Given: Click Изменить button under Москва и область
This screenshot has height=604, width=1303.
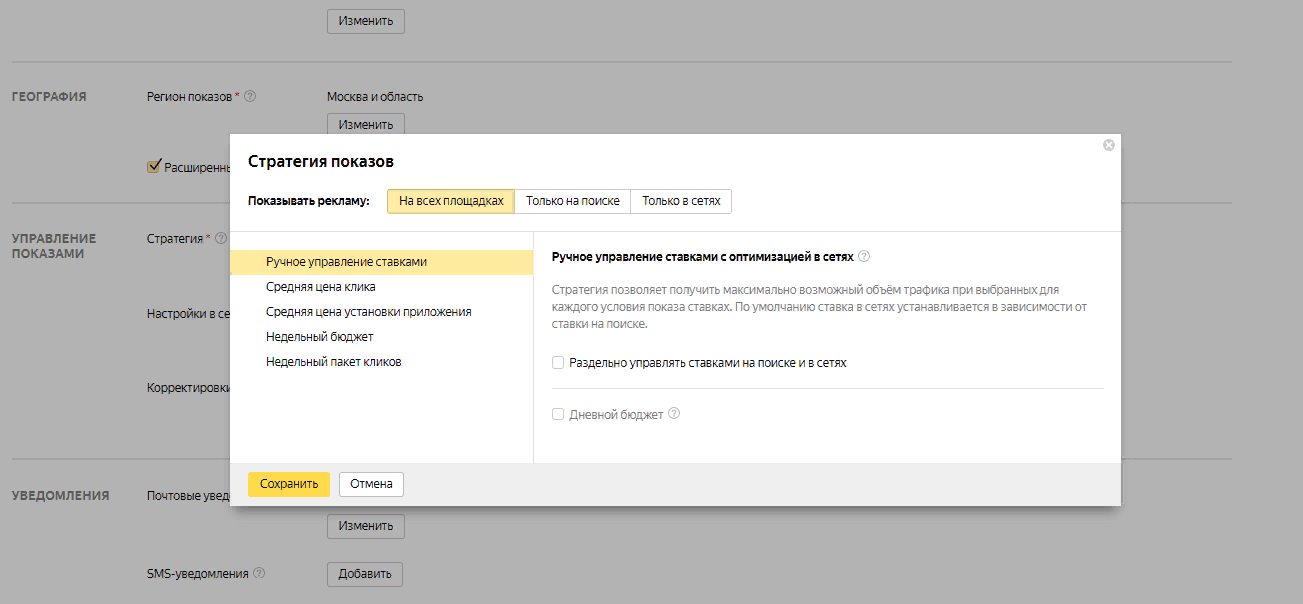Looking at the screenshot, I should (x=365, y=125).
